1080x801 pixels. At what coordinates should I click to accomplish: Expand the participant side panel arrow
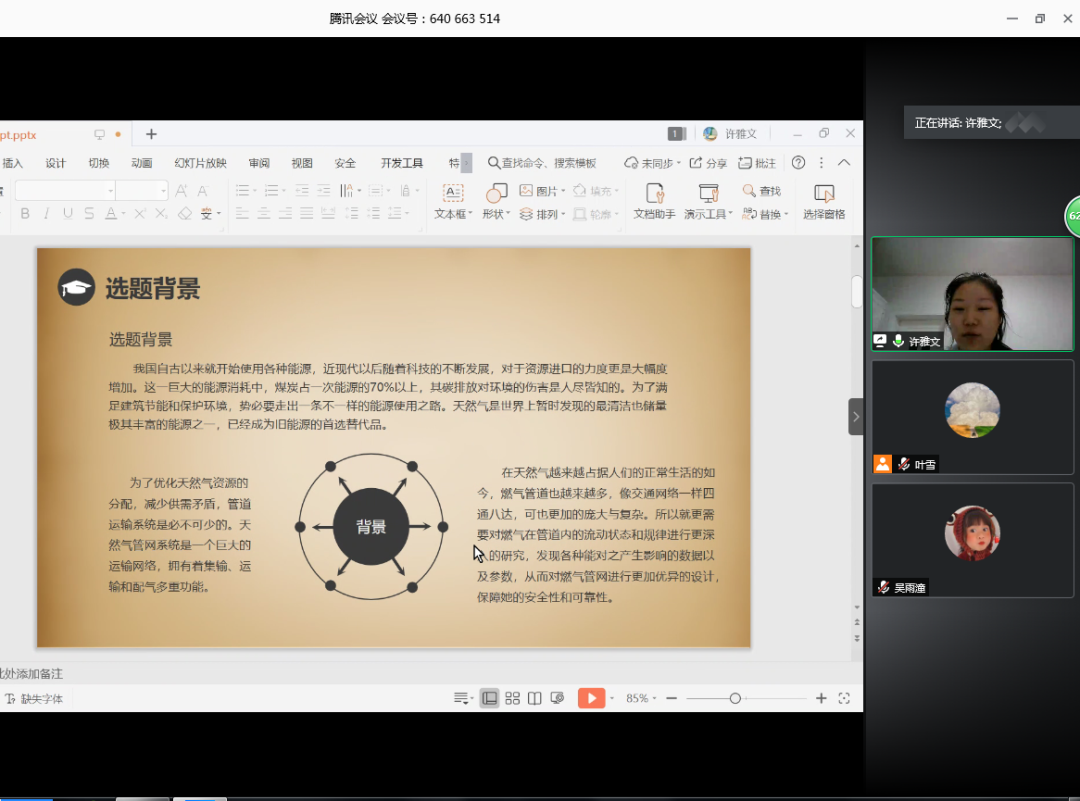pos(856,416)
